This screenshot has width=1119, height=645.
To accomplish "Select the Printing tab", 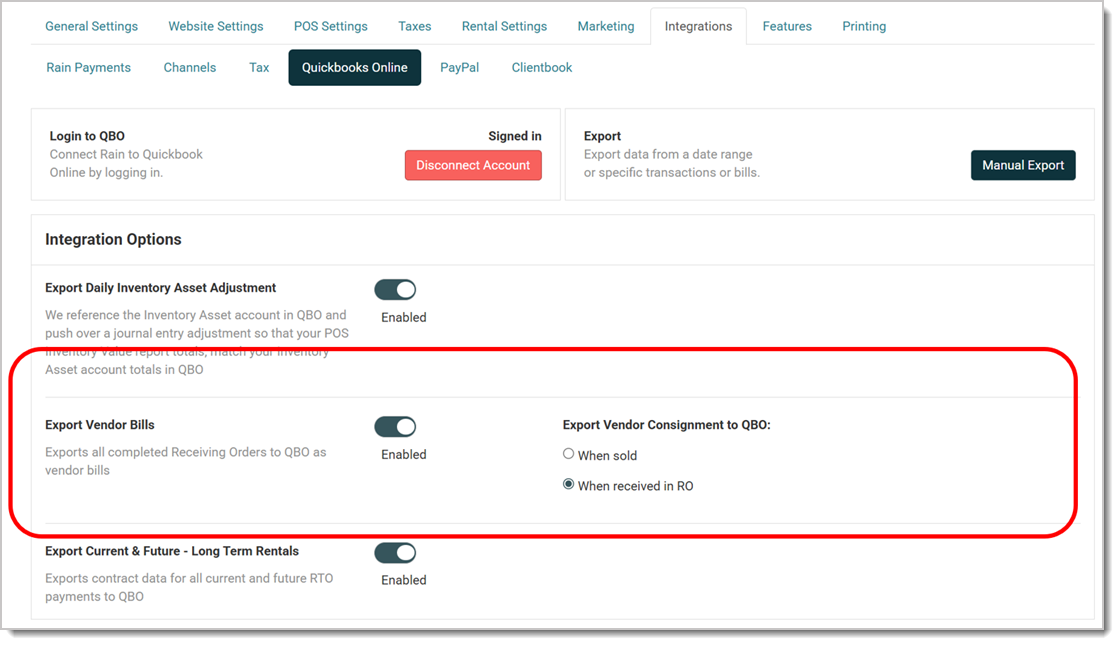I will tap(863, 26).
